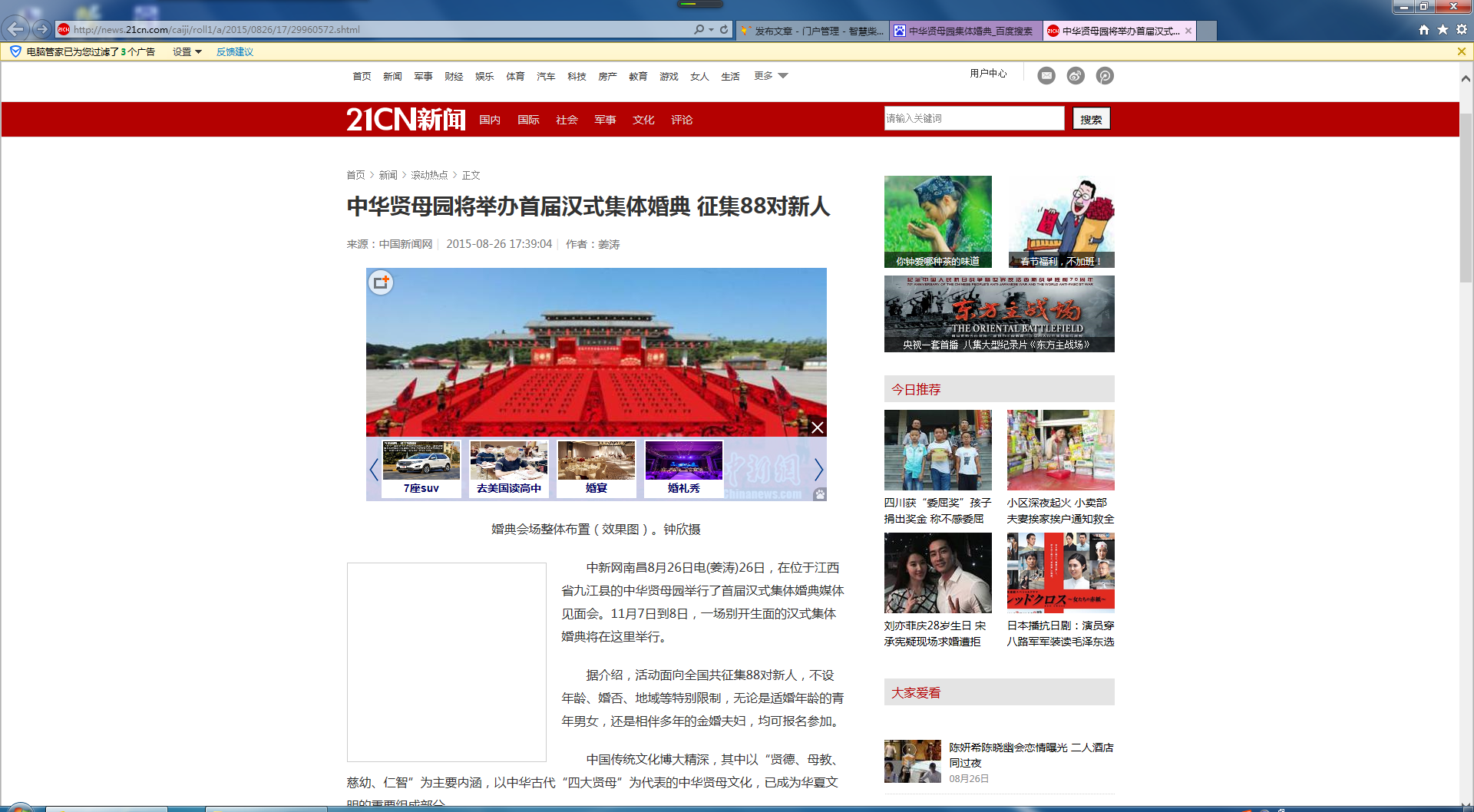This screenshot has width=1474, height=812.
Task: Click the page refresh icon
Action: point(724,29)
